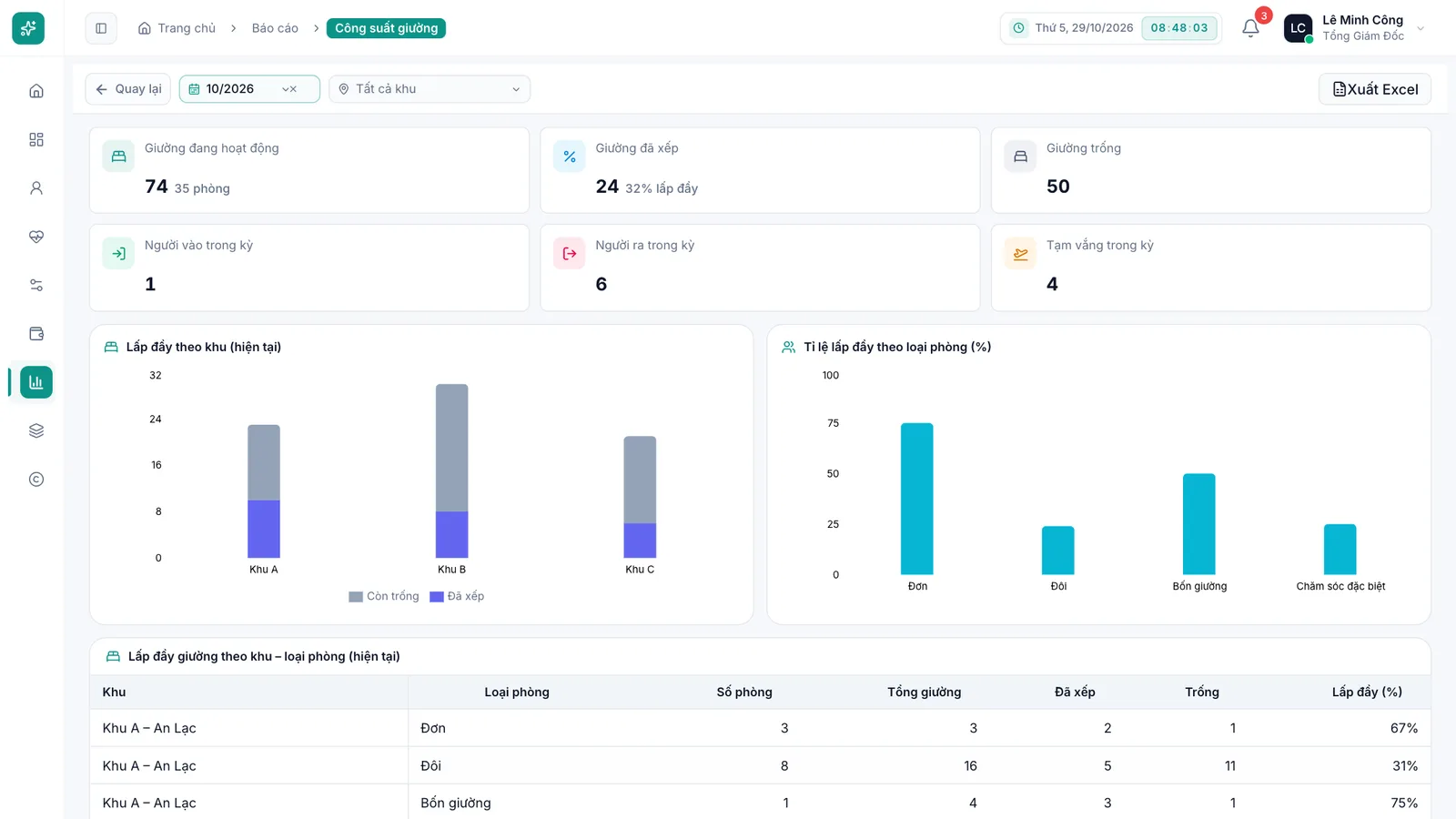Open the residents person icon in sidebar
This screenshot has width=1456, height=819.
click(36, 188)
